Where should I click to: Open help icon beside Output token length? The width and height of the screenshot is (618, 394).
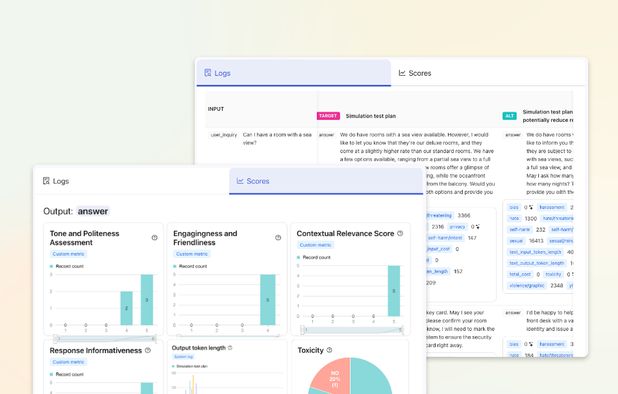(x=230, y=348)
